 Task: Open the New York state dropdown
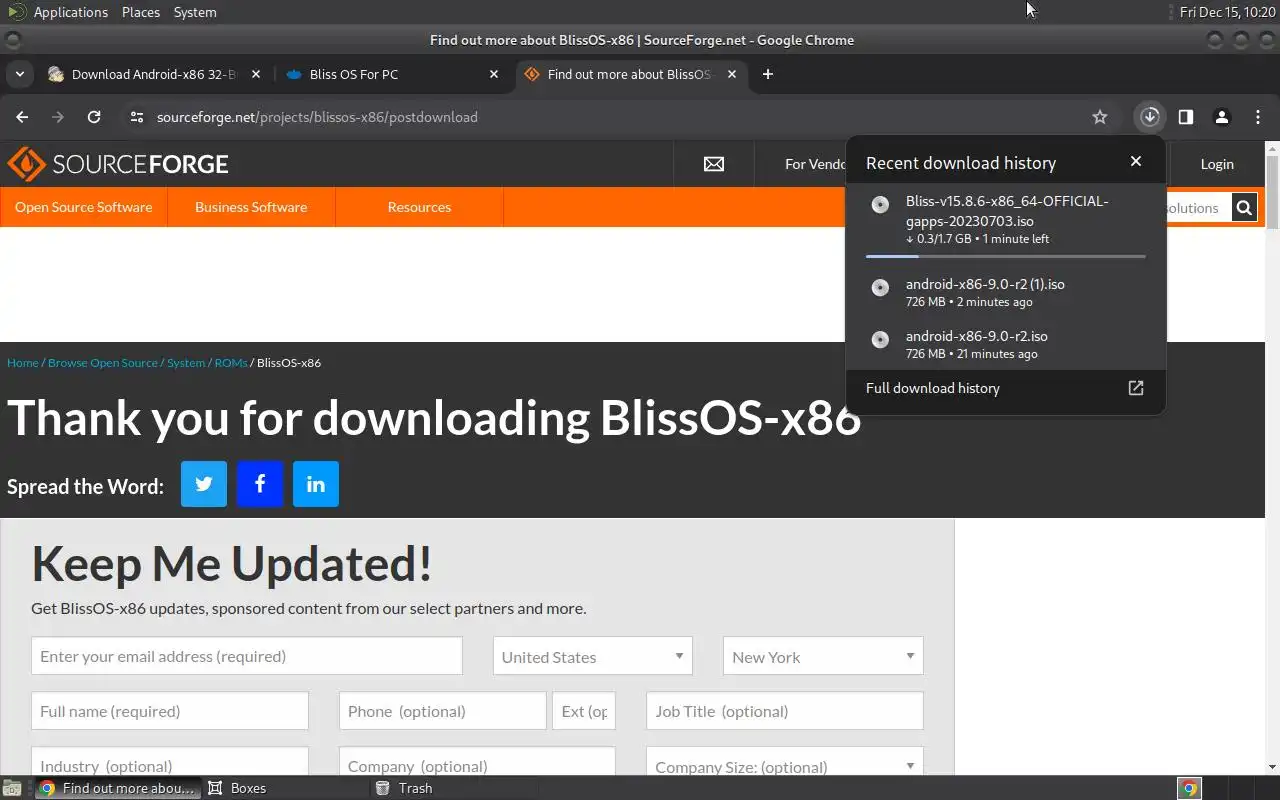(823, 656)
